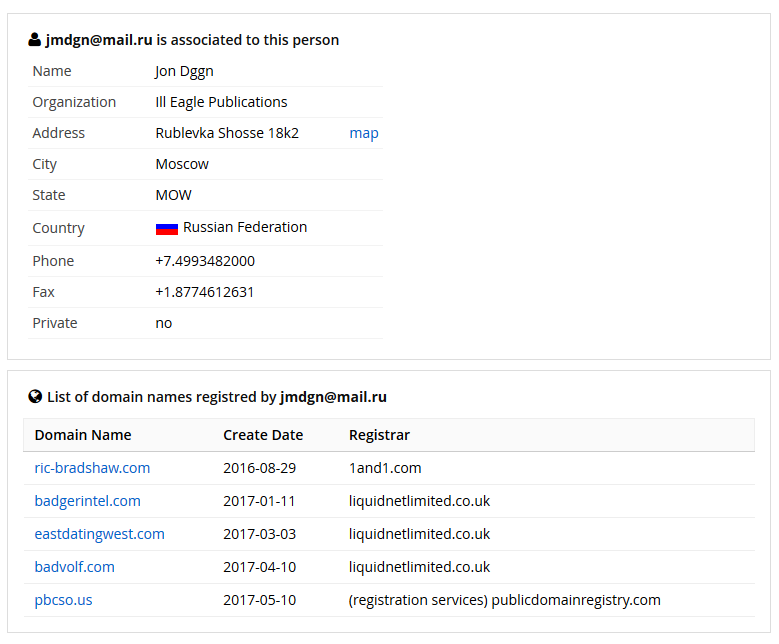Click the Domain Name column header
The width and height of the screenshot is (779, 644).
[x=83, y=435]
